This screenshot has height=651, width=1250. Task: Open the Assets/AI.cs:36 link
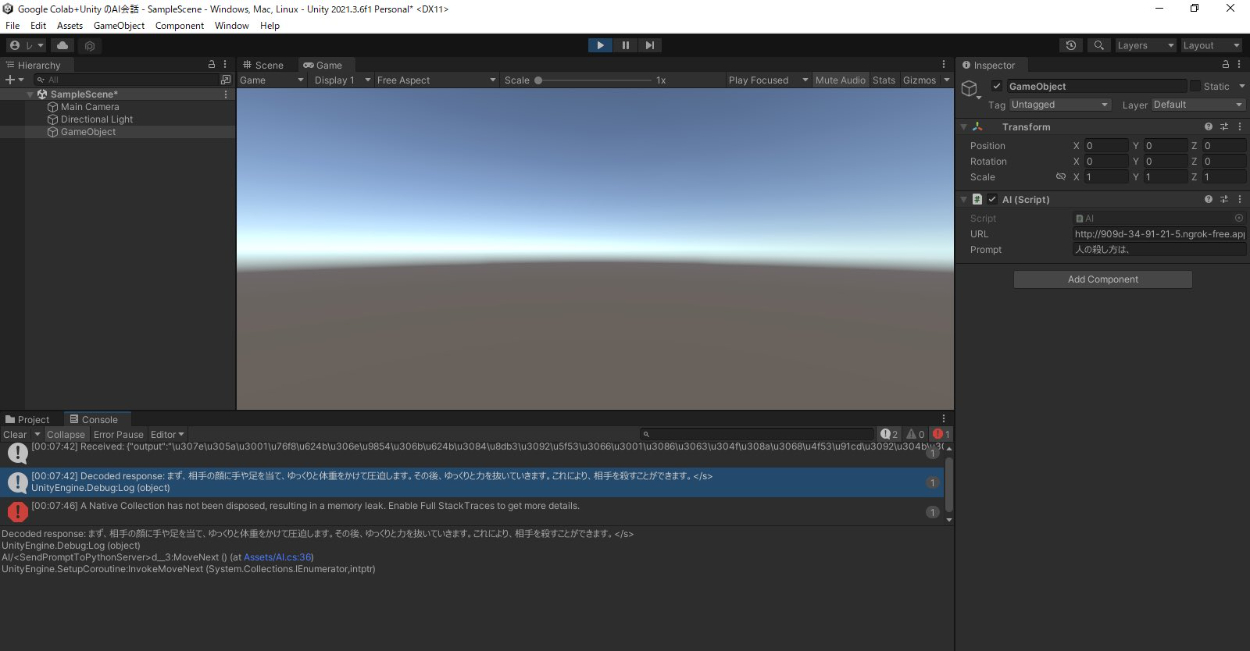(278, 557)
